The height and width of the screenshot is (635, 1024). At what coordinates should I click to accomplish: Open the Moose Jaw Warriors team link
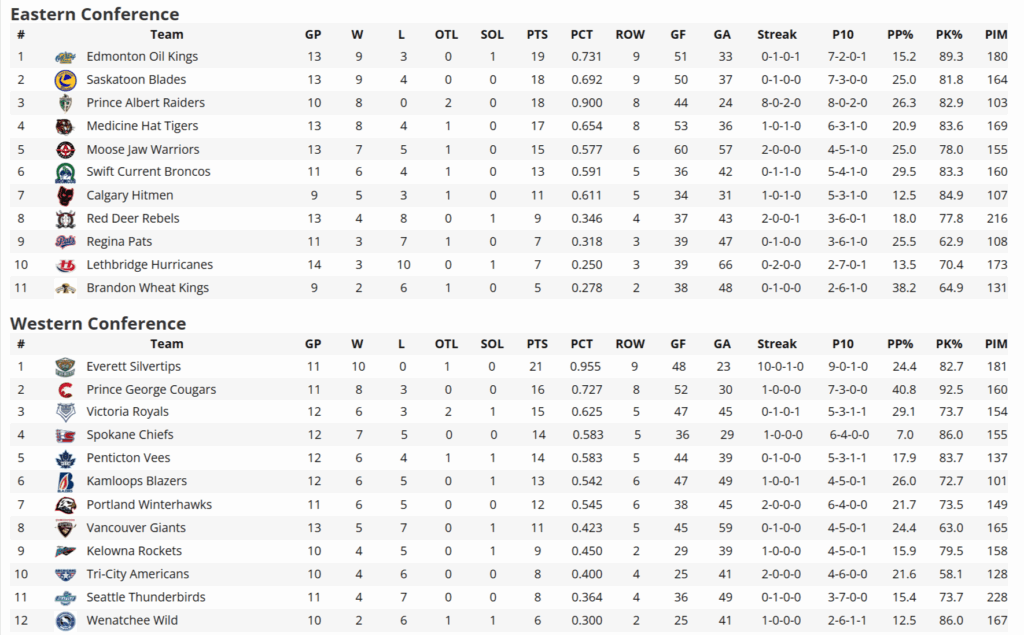[x=142, y=149]
